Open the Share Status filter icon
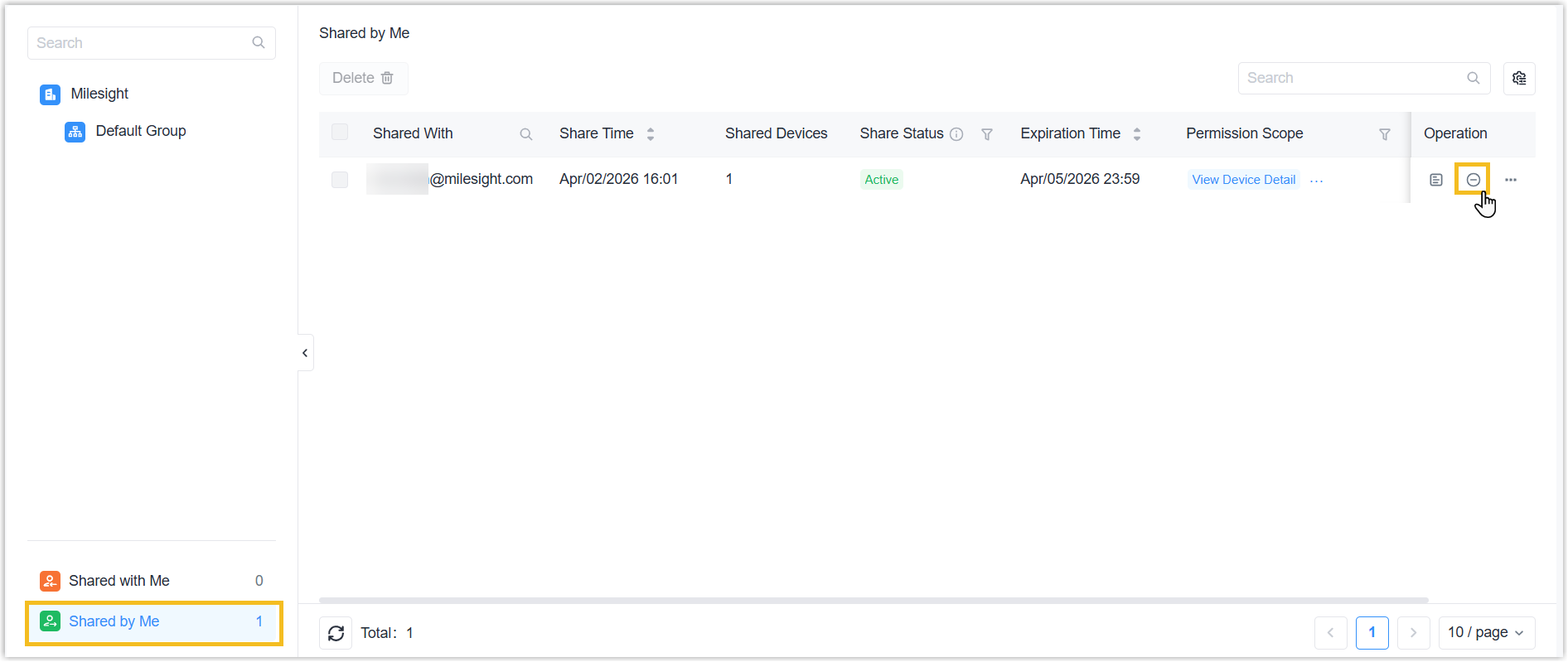This screenshot has height=662, width=1568. (x=986, y=134)
